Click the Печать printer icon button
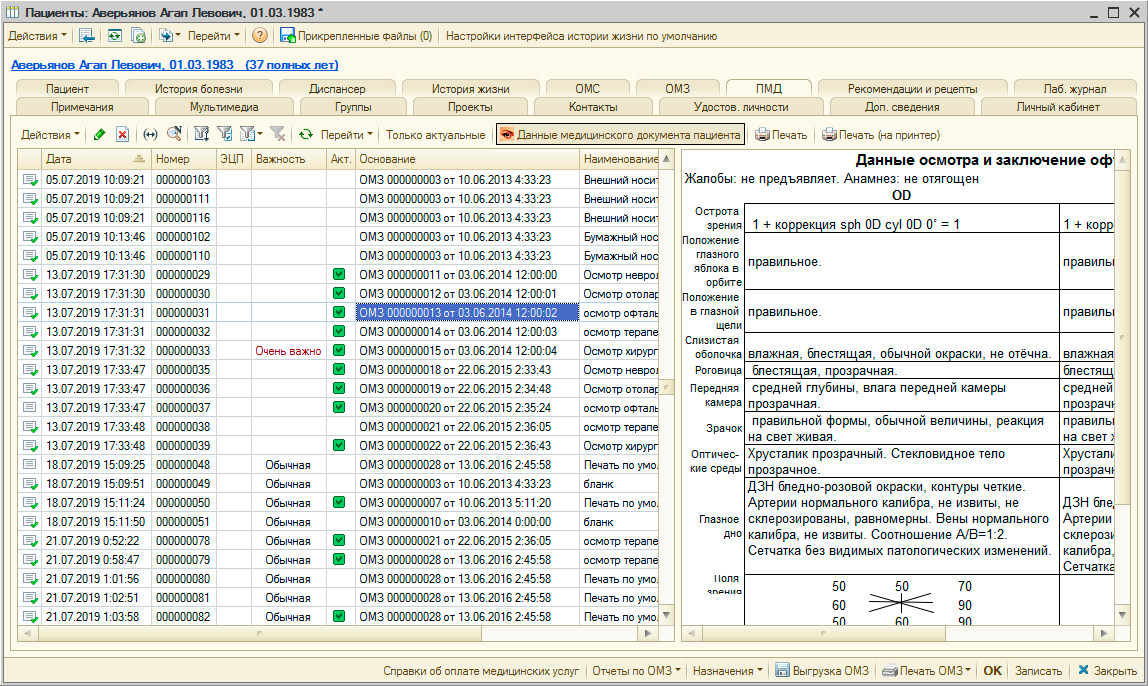The image size is (1148, 686). coord(780,134)
